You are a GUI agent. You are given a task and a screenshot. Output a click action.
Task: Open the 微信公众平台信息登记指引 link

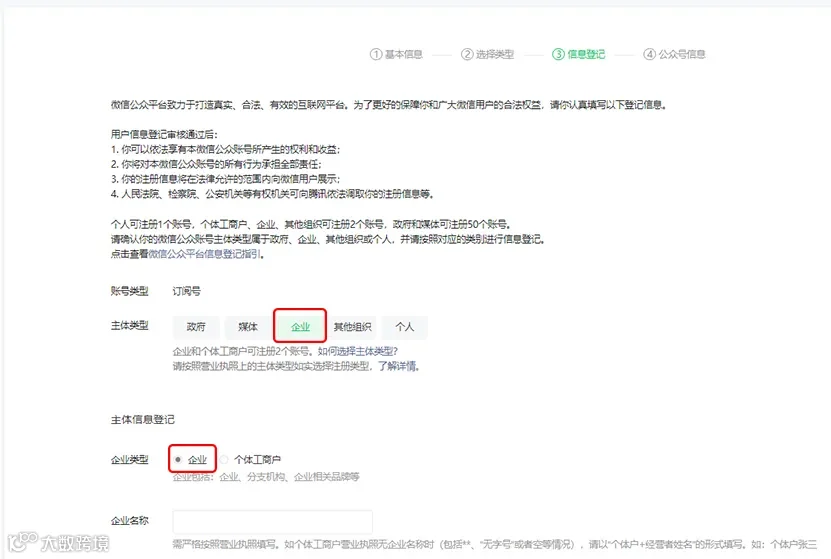click(205, 254)
